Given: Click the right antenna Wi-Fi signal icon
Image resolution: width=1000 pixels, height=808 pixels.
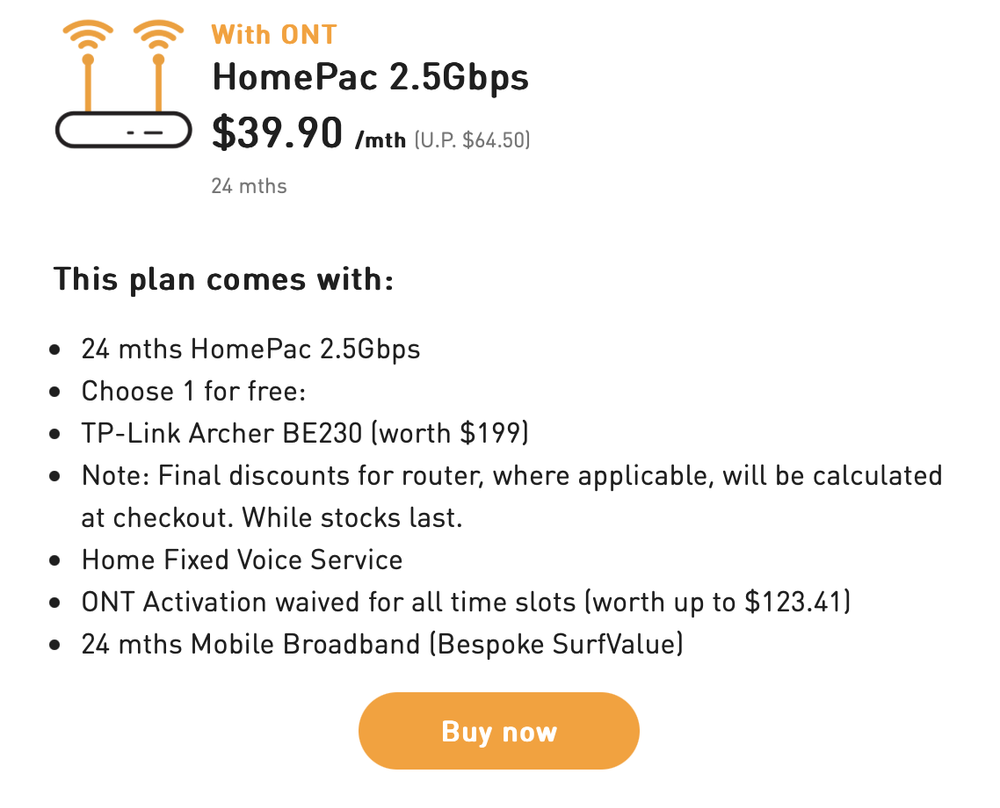Looking at the screenshot, I should [x=159, y=36].
